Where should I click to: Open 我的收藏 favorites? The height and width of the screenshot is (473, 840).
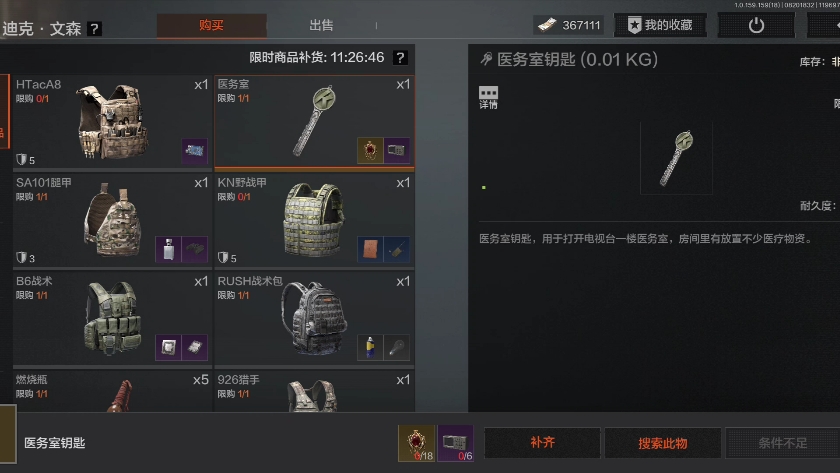660,25
